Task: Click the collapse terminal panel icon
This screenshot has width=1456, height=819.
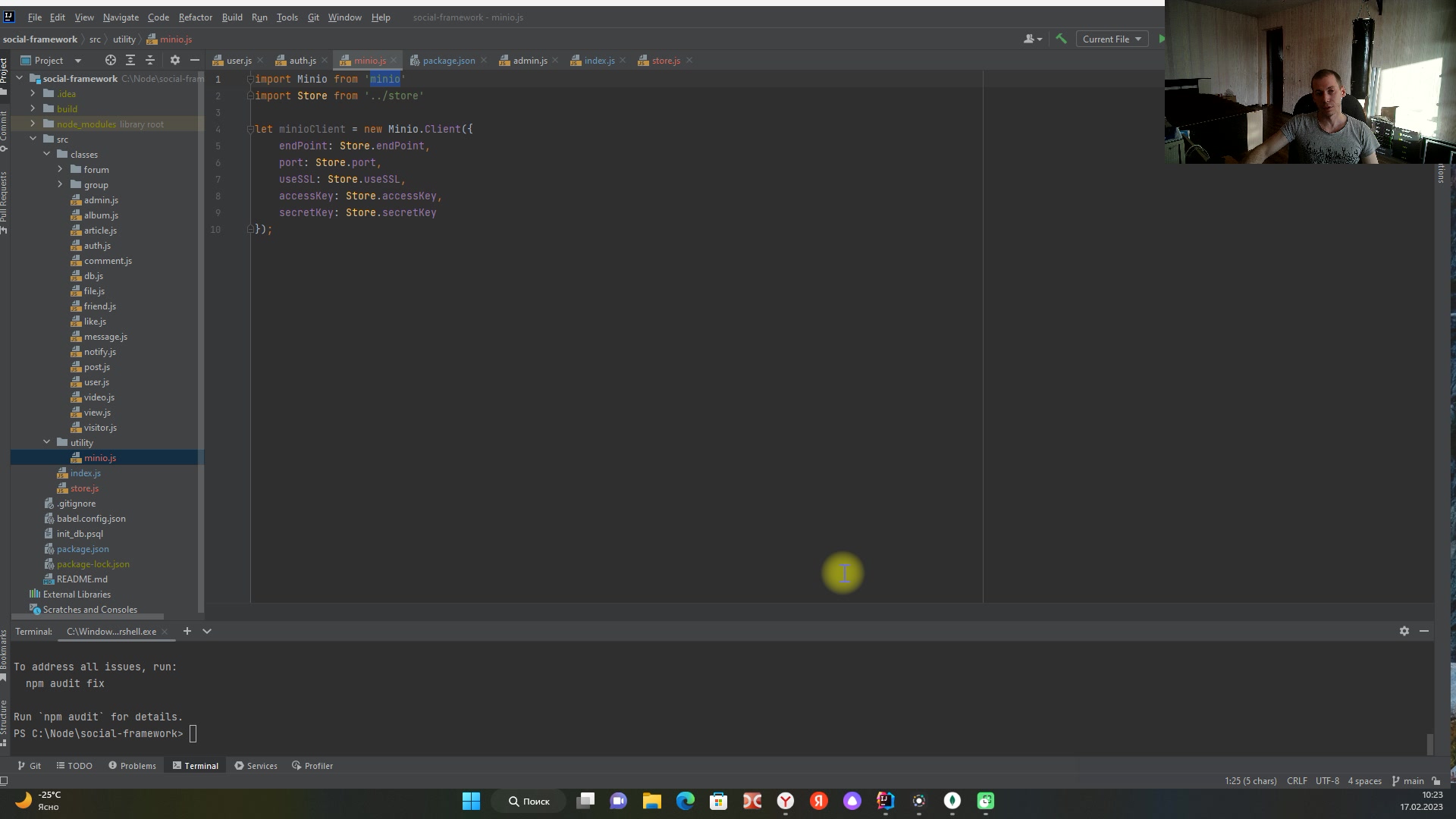Action: click(x=1424, y=631)
